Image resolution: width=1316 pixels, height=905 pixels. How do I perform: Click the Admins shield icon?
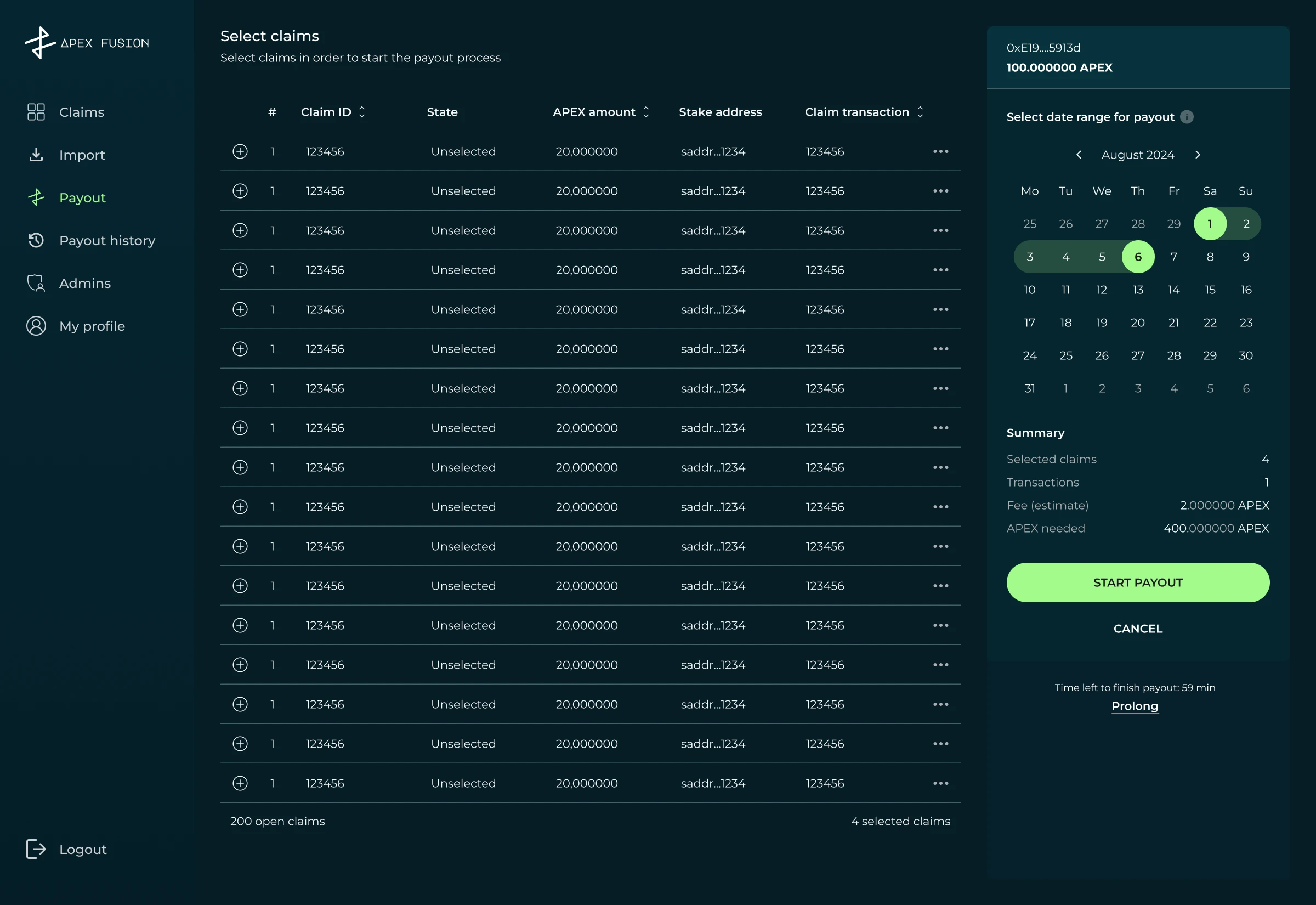tap(36, 283)
